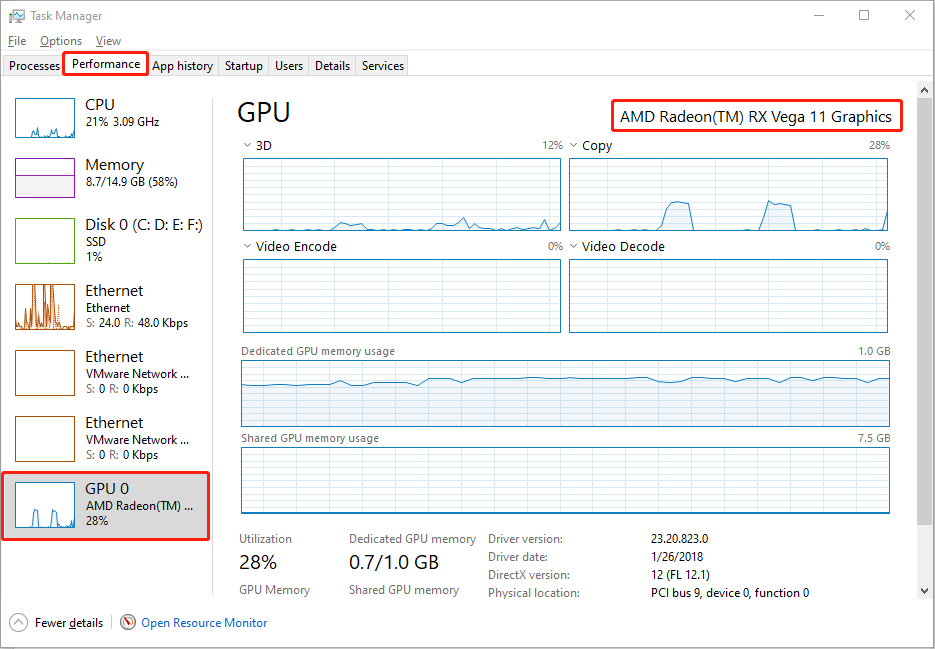Click the Dedicated GPU memory usage graph
Viewport: 935px width, 649px height.
(x=565, y=393)
